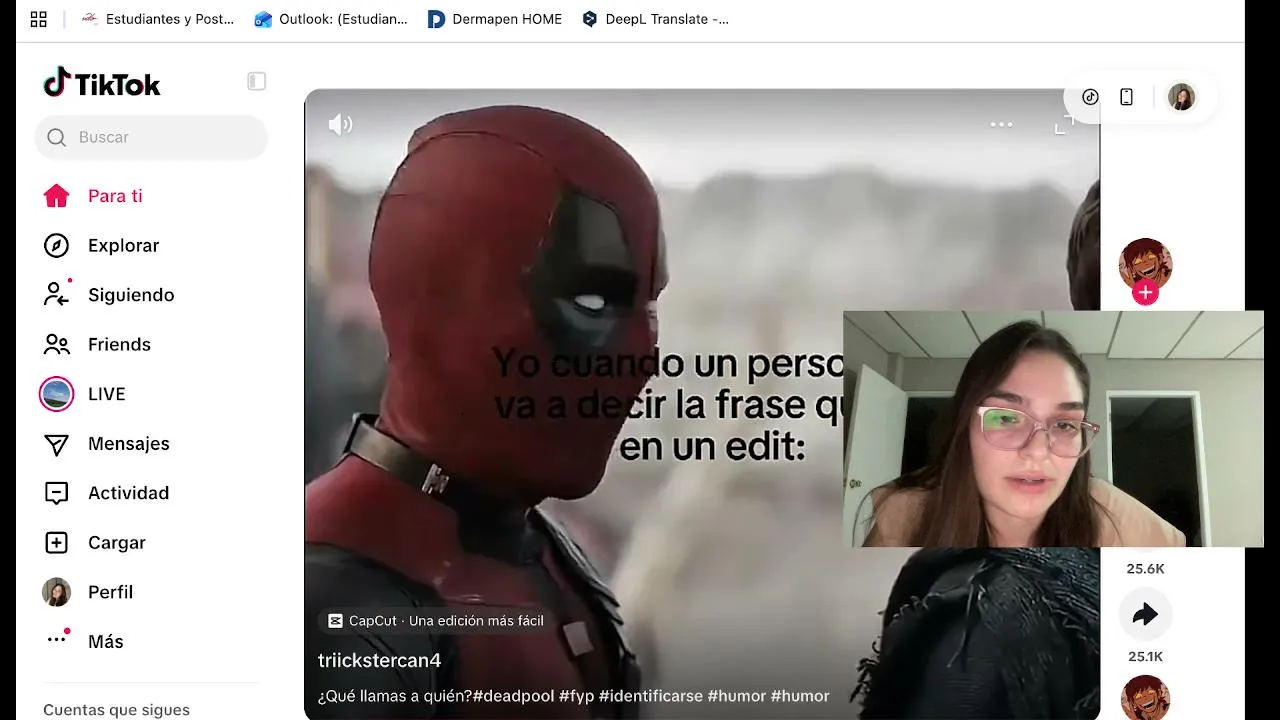Open the video creator's avatar
Screen dimensions: 1280x720
[x=1145, y=265]
